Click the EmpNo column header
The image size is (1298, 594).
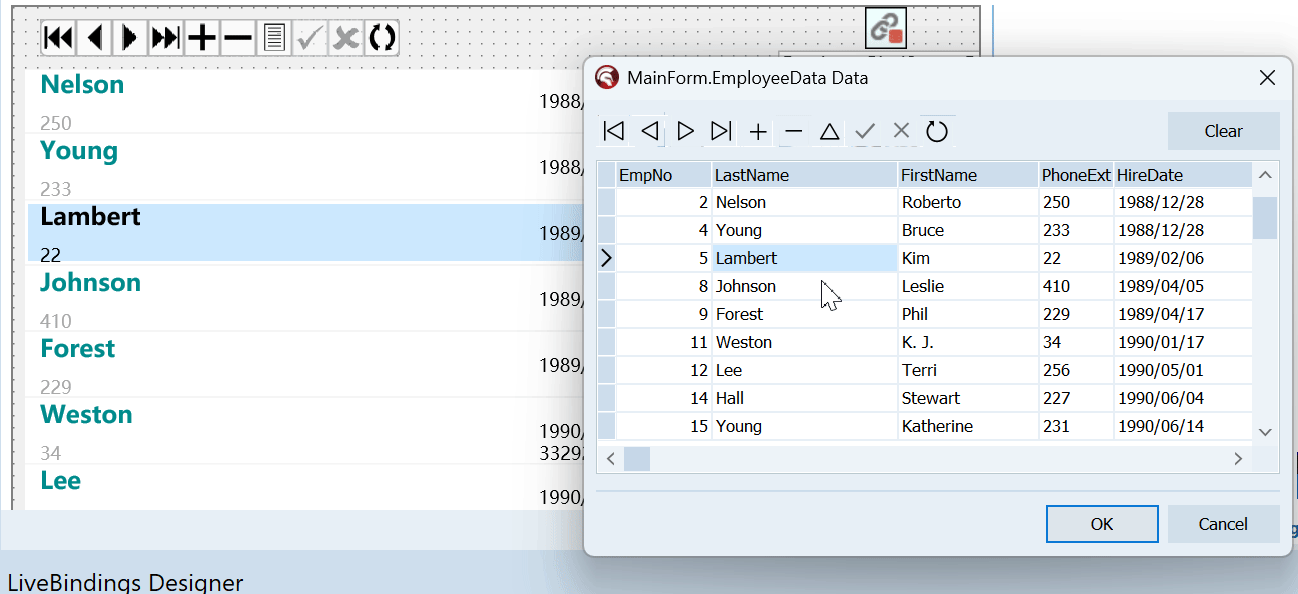pyautogui.click(x=664, y=175)
